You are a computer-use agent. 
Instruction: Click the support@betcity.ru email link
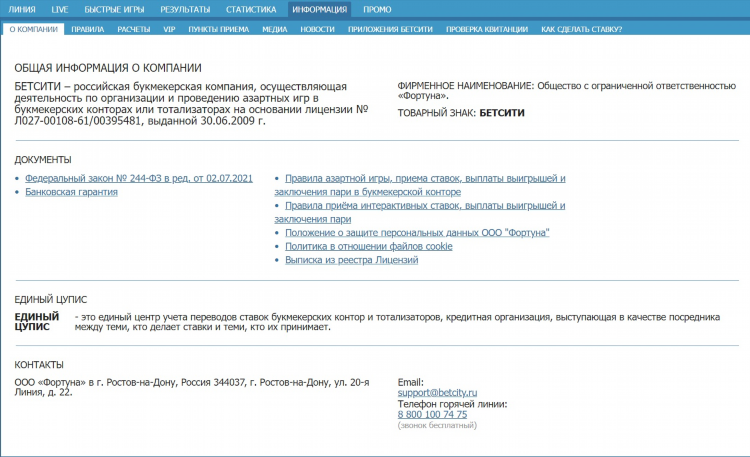tap(437, 393)
